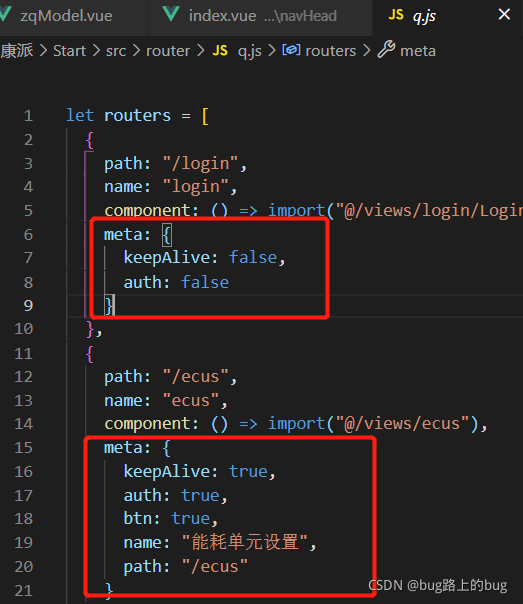Switch to the zqModel.vue tab
Image resolution: width=523 pixels, height=604 pixels.
(66, 16)
